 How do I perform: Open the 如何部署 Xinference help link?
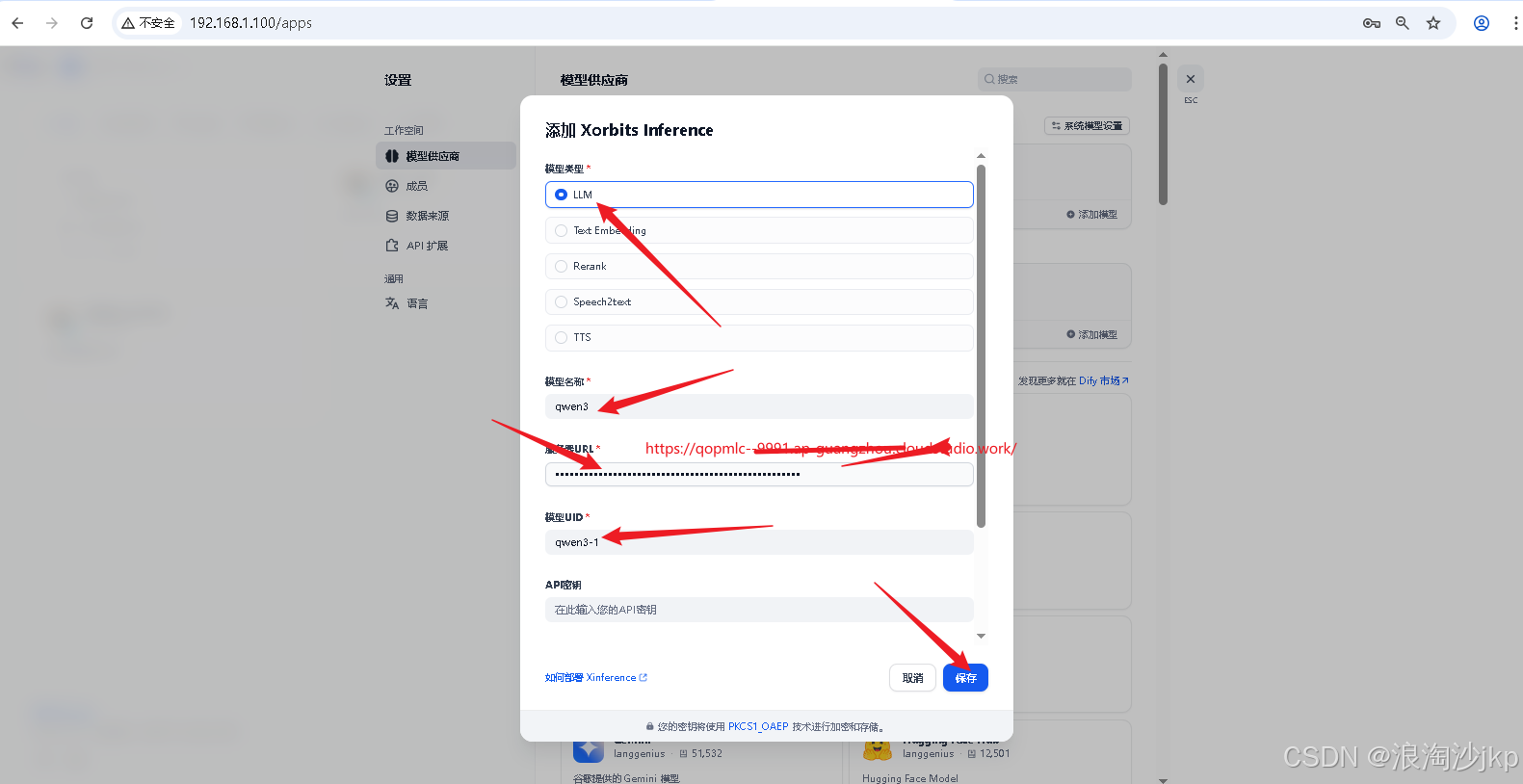(x=596, y=678)
